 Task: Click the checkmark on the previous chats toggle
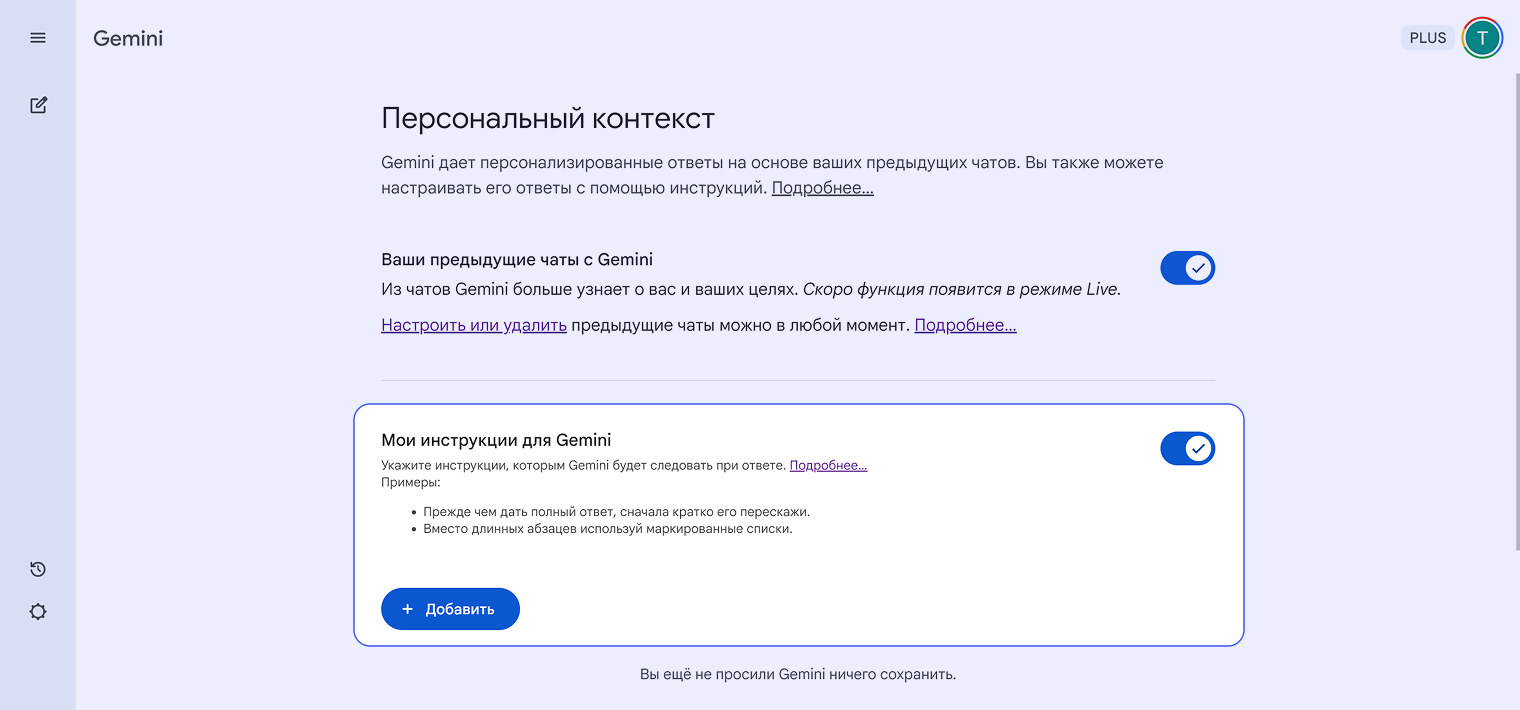pos(1196,268)
